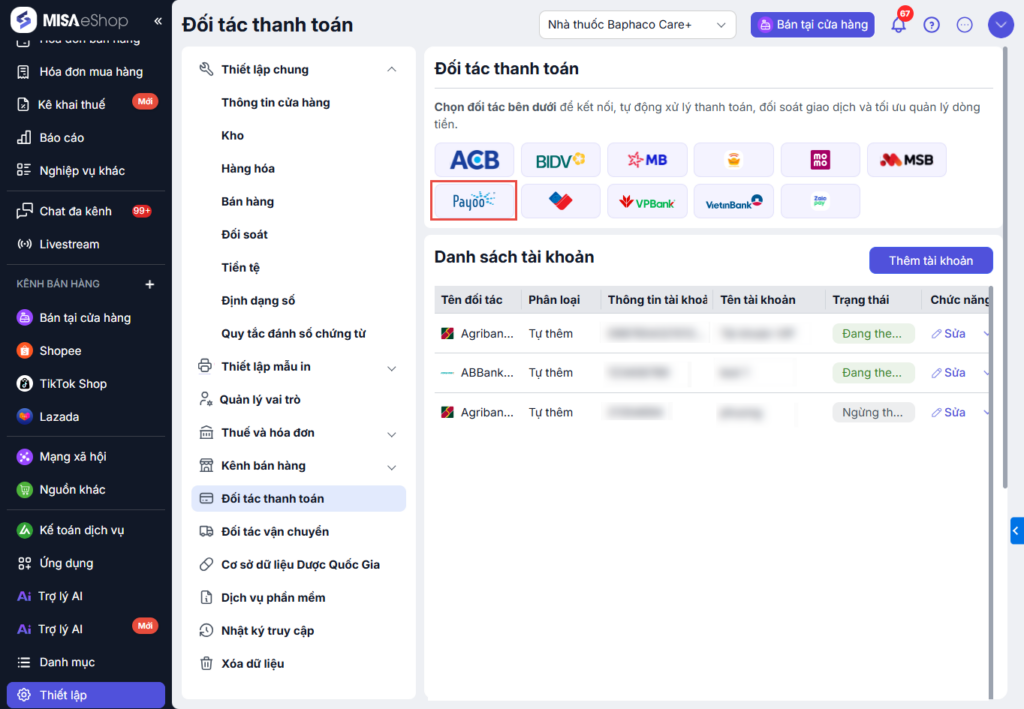The image size is (1024, 709).
Task: Click the Tên tài khoản column header
Action: tap(769, 300)
